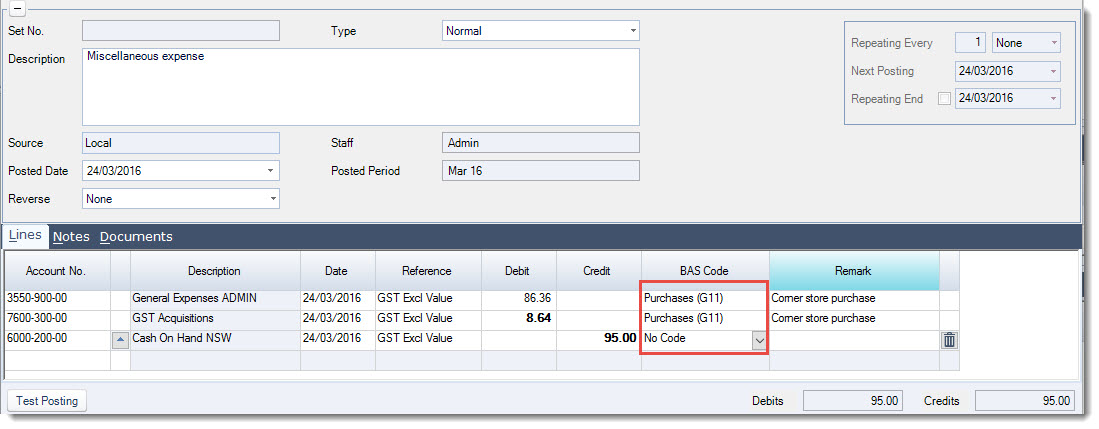This screenshot has width=1099, height=429.
Task: Click the Set No. field
Action: [181, 31]
